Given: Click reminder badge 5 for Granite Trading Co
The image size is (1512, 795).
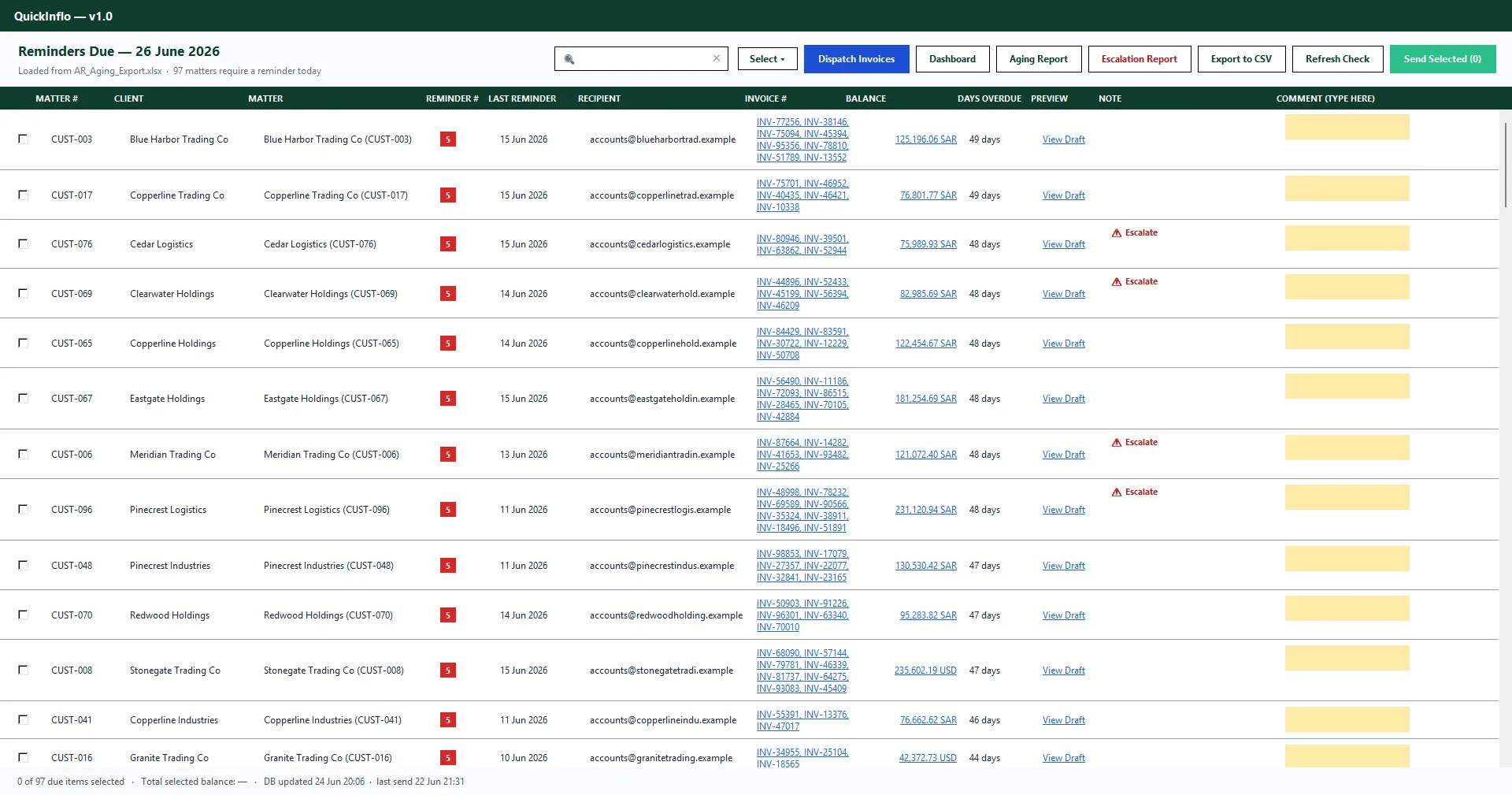Looking at the screenshot, I should pos(448,758).
